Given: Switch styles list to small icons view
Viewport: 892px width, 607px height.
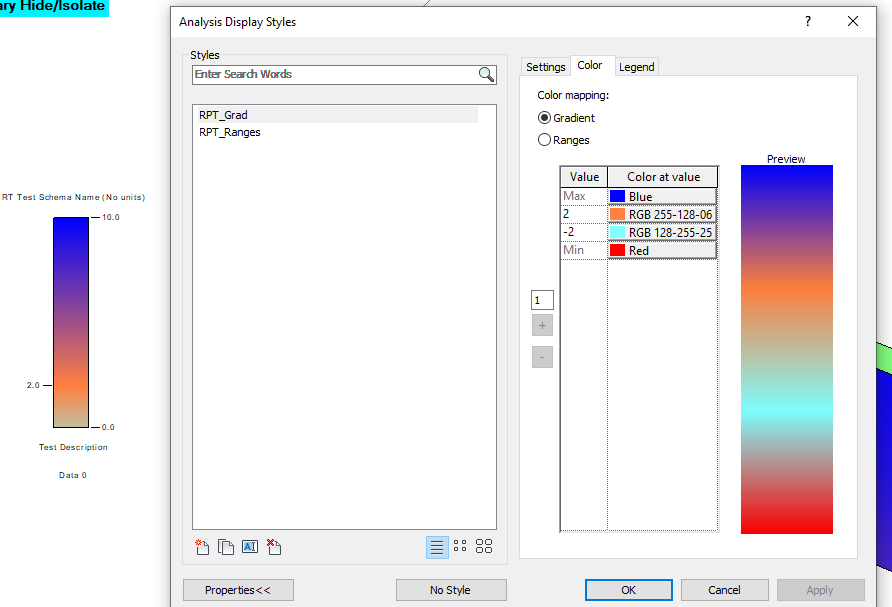Looking at the screenshot, I should click(x=460, y=546).
